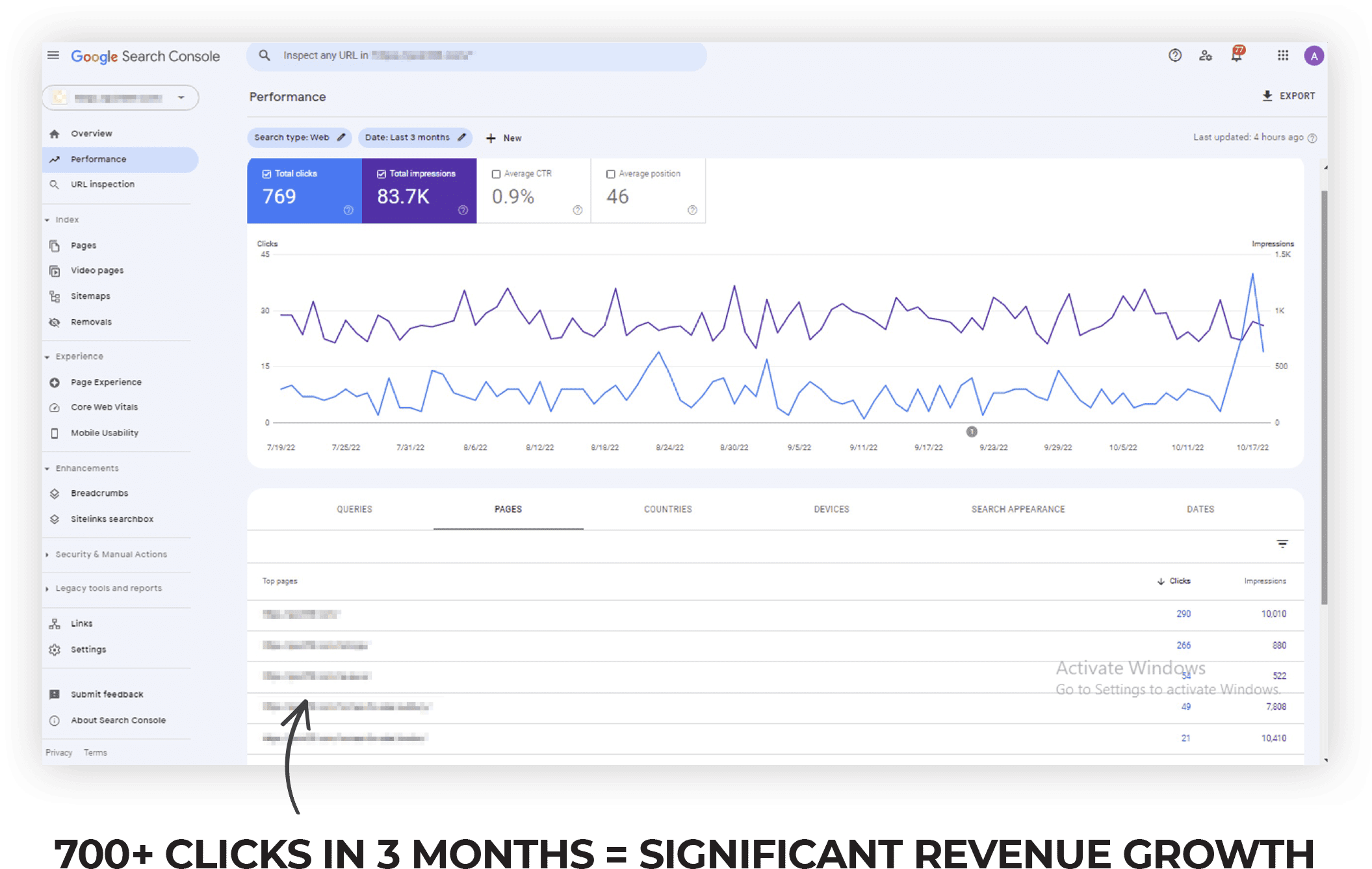
Task: Click the Inspect any URL search field
Action: coord(476,56)
